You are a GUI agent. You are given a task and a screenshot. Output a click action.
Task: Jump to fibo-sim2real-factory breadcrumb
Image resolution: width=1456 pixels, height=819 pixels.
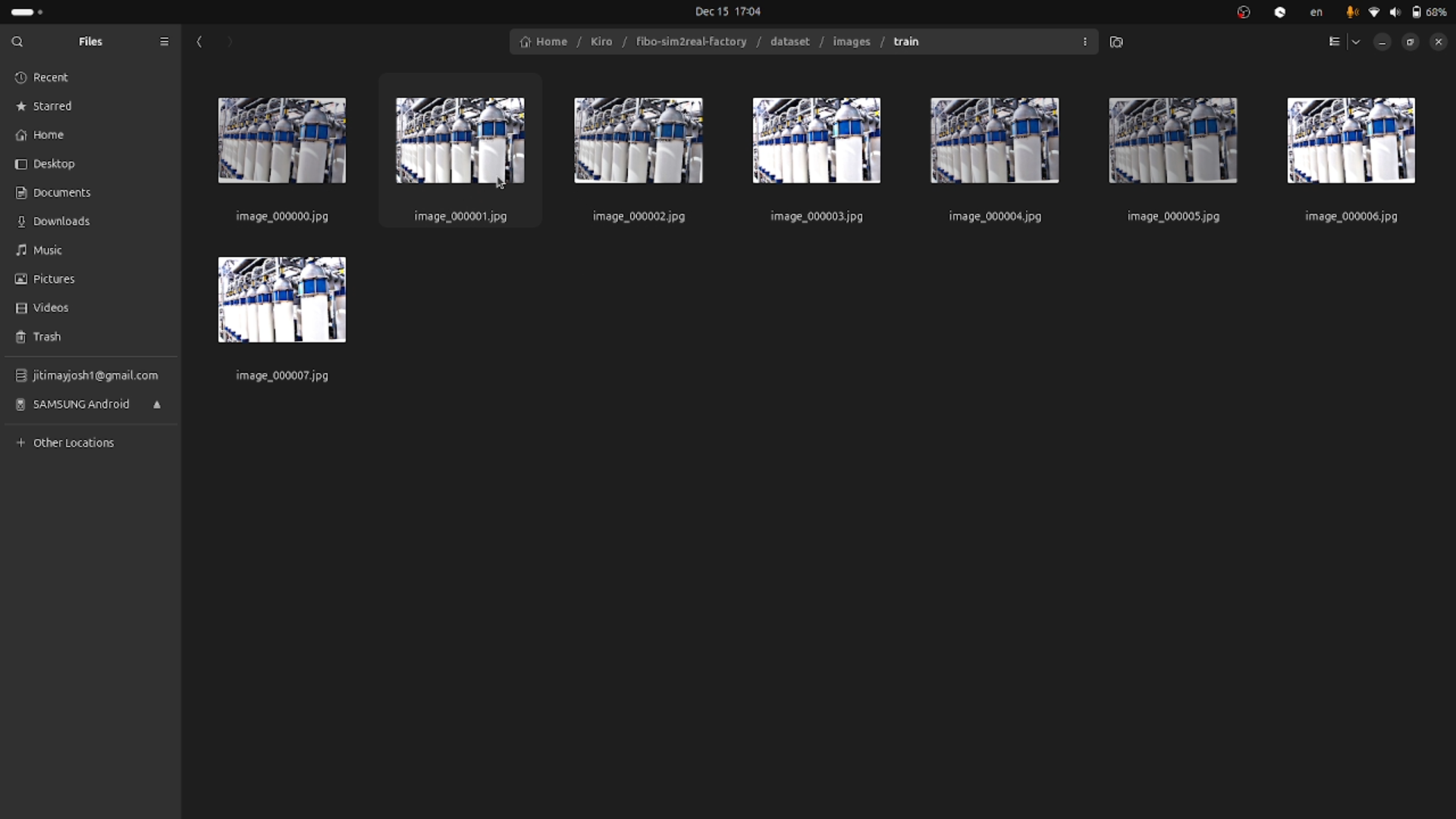691,42
